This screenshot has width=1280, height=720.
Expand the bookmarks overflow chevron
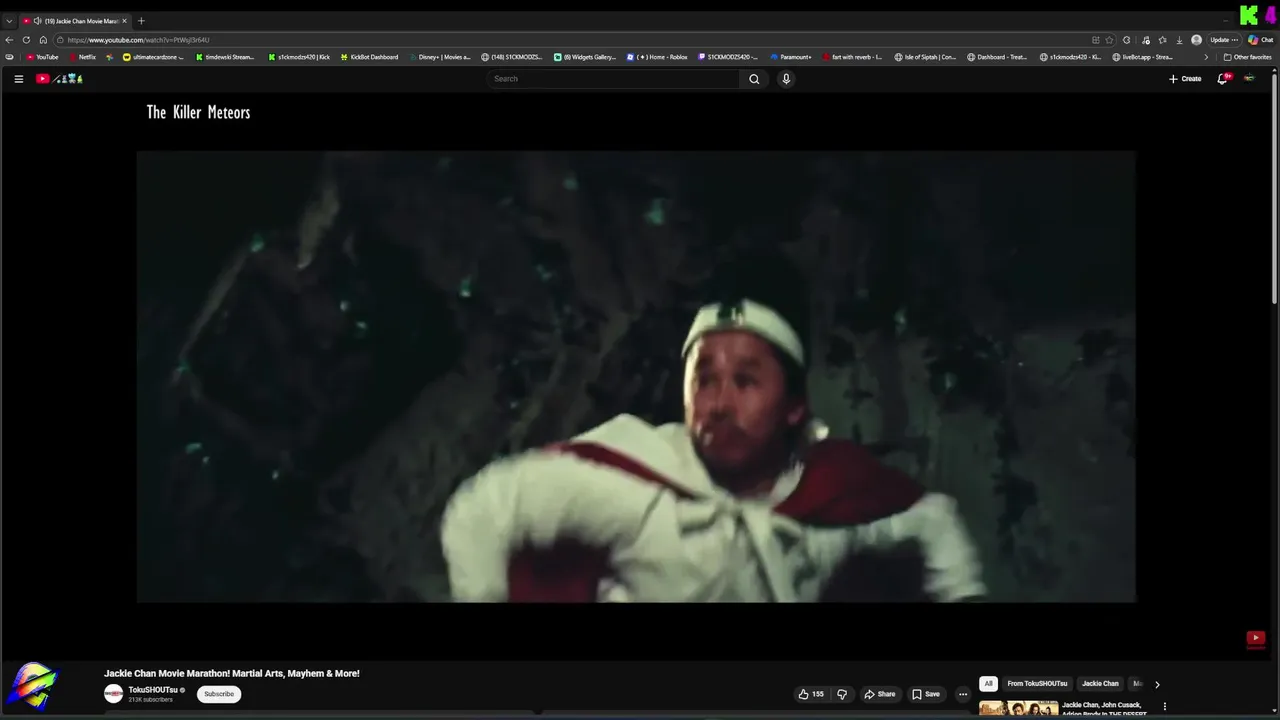[x=1205, y=57]
